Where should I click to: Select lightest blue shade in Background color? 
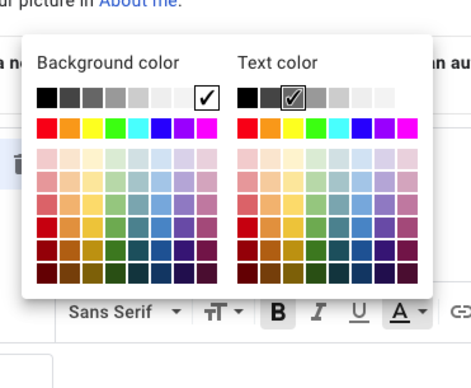pyautogui.click(x=161, y=159)
